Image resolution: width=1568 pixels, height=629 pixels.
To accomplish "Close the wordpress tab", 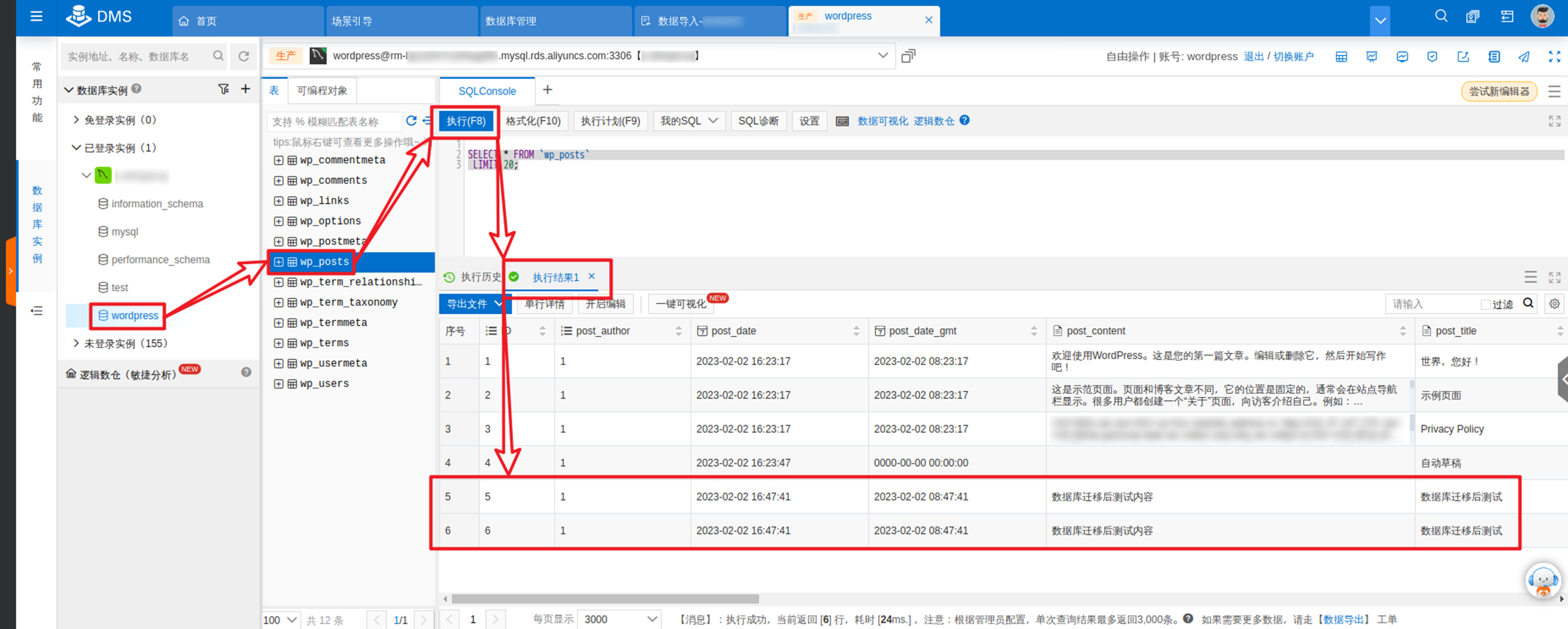I will pos(928,20).
